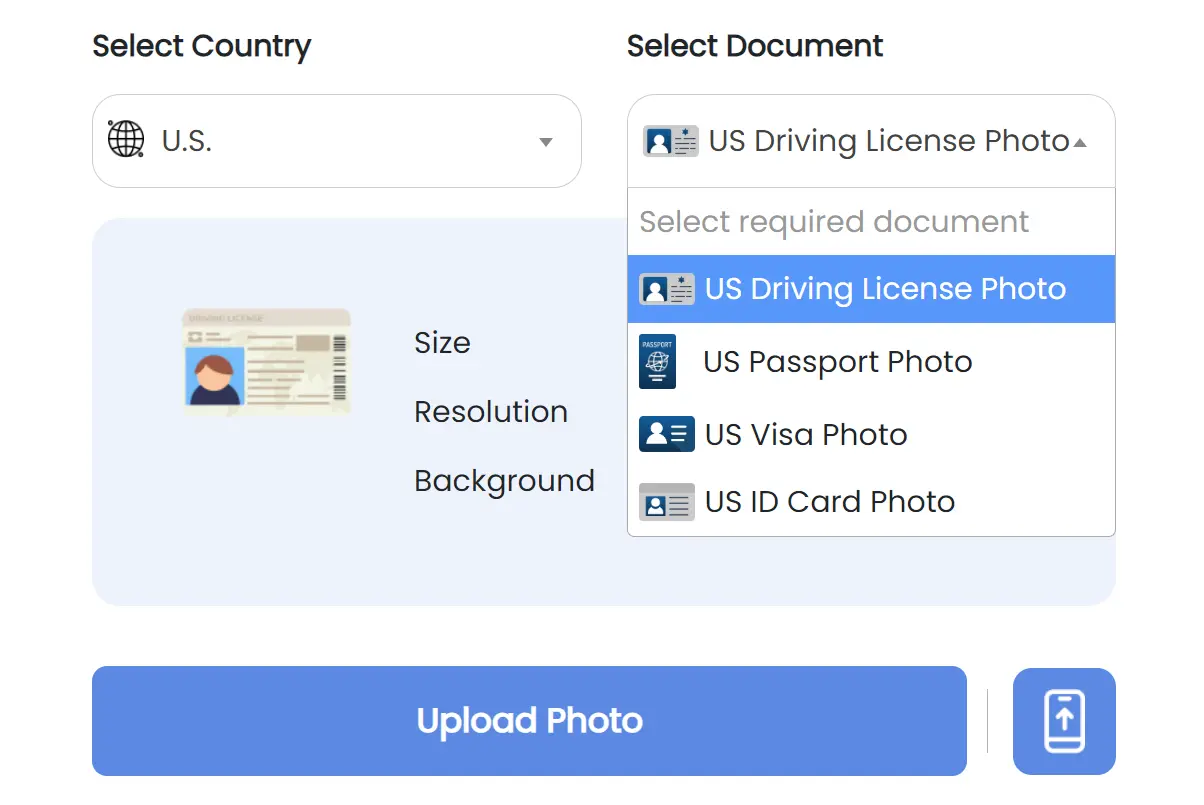1204x805 pixels.
Task: Select "US Passport Photo" from the list
Action: [838, 362]
